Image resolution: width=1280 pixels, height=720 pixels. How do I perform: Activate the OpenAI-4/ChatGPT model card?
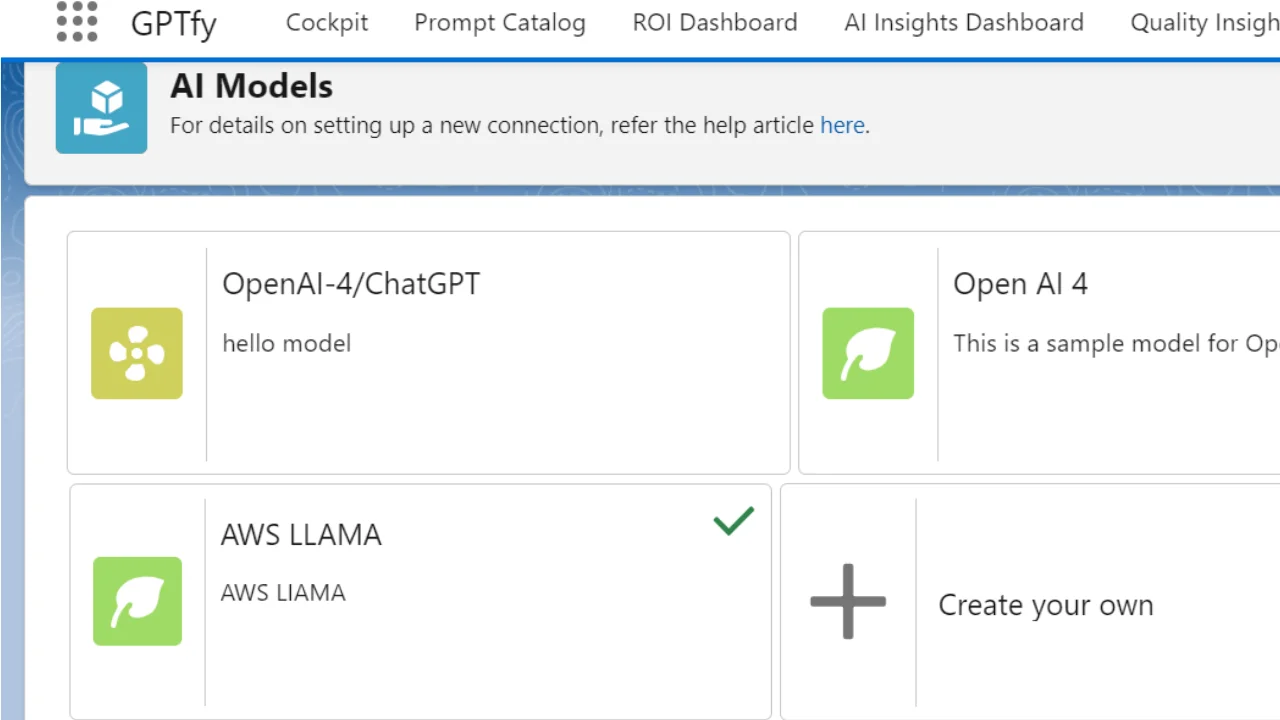coord(428,352)
